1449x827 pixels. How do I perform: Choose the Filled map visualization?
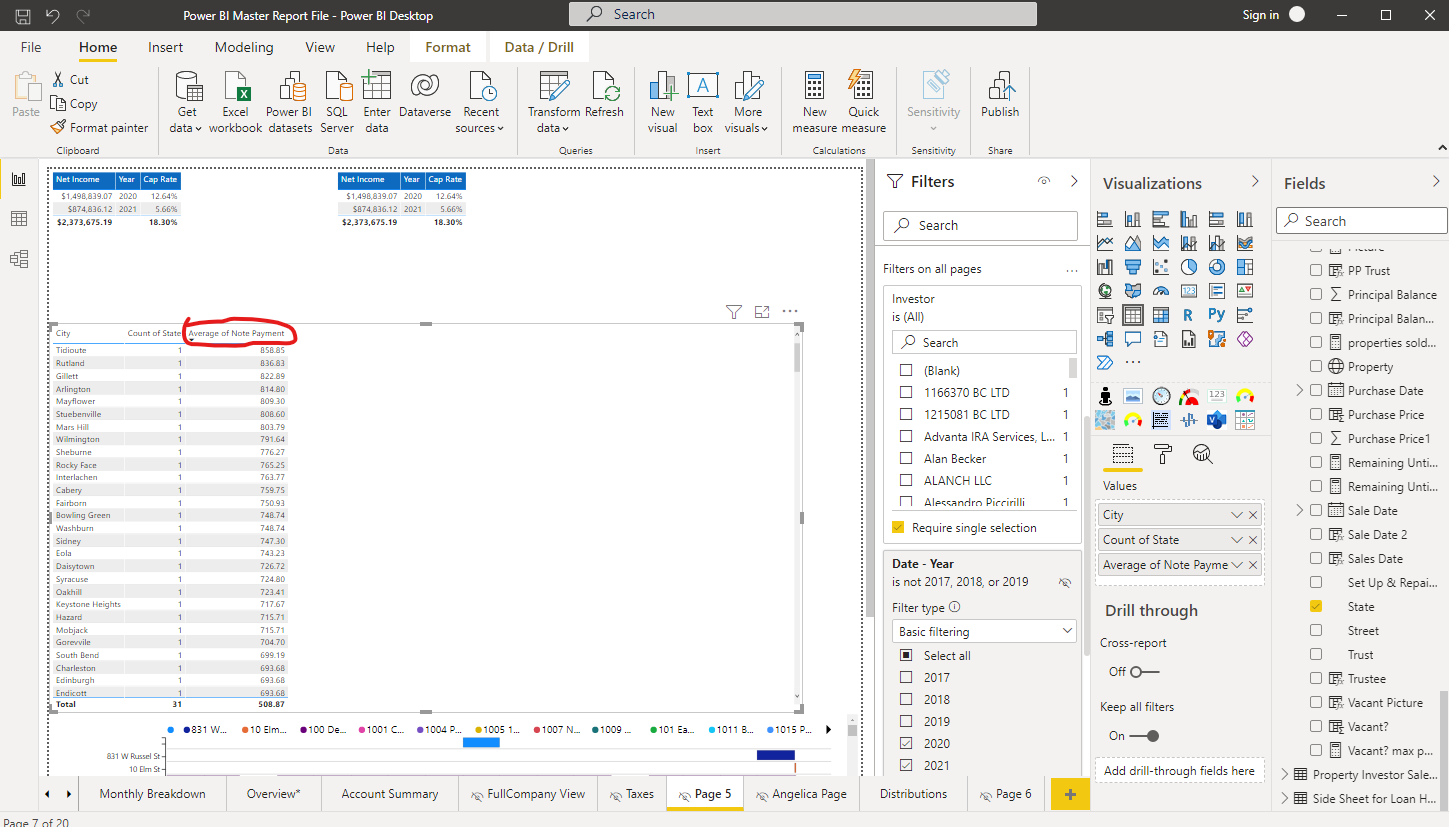[1132, 291]
